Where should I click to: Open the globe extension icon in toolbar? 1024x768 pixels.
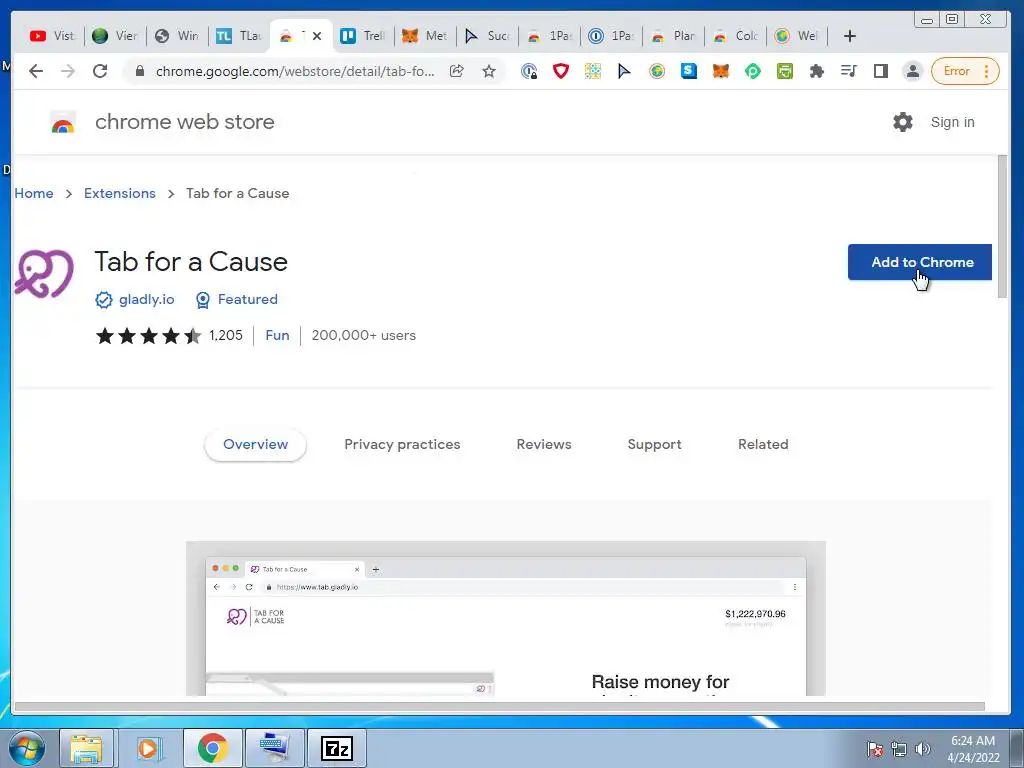pos(657,71)
